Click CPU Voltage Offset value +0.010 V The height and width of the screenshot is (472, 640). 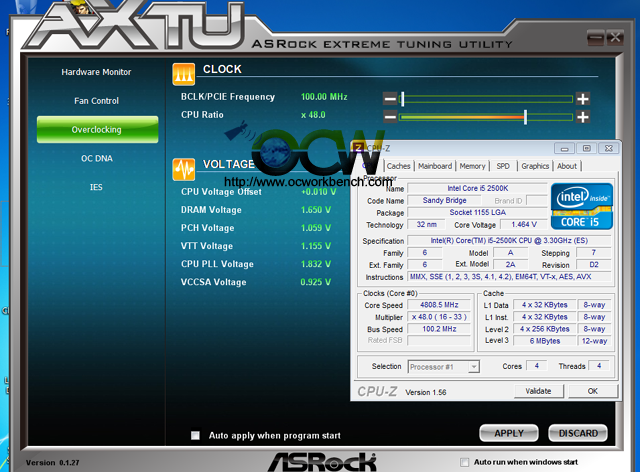point(319,192)
